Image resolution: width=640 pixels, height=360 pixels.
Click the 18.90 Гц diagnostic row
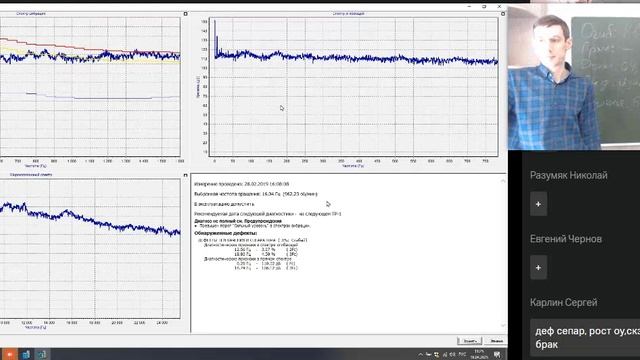266,254
